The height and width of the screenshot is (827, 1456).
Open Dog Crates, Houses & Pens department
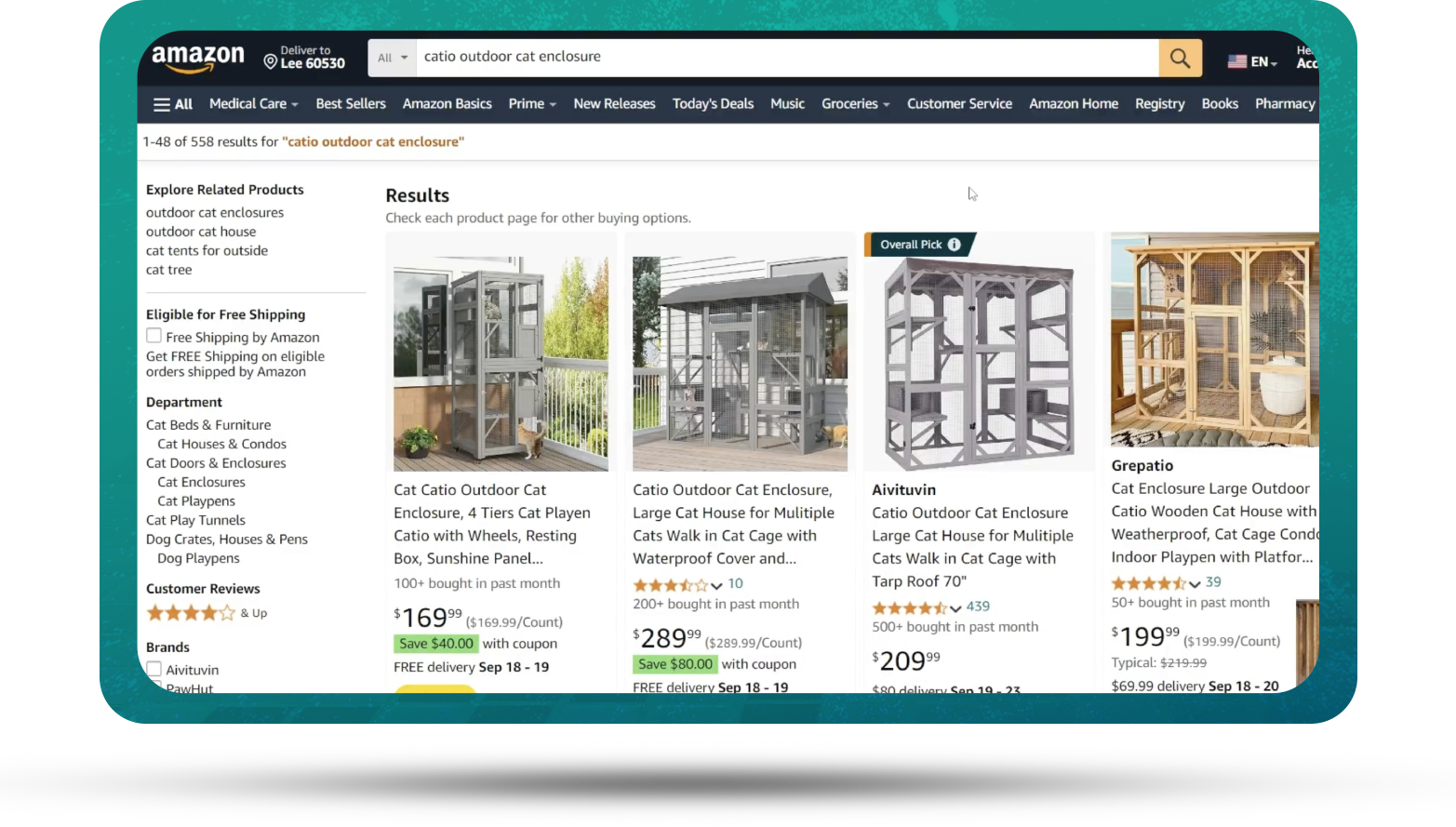click(226, 539)
